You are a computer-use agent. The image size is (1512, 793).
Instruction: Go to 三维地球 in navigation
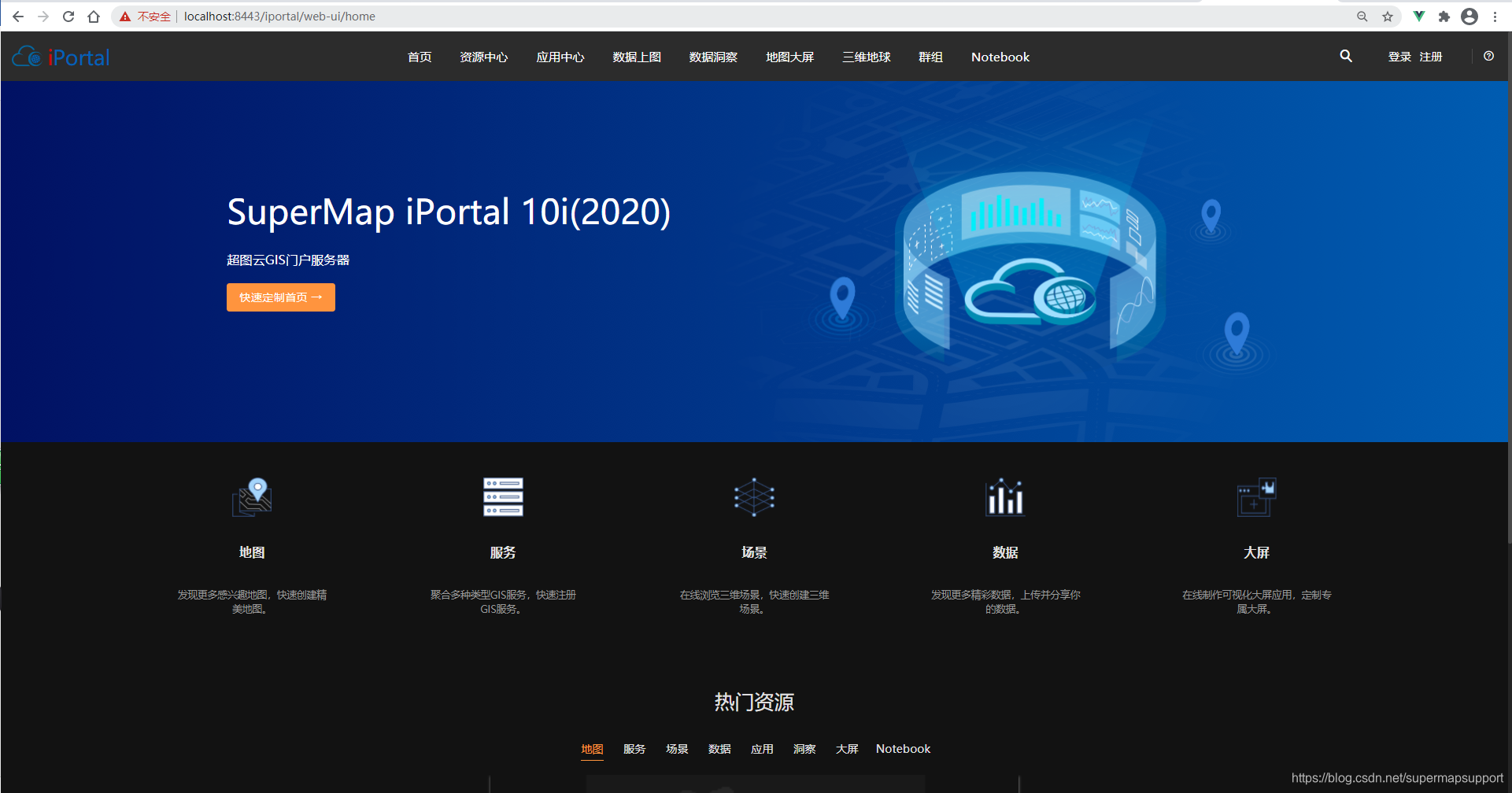pos(866,57)
